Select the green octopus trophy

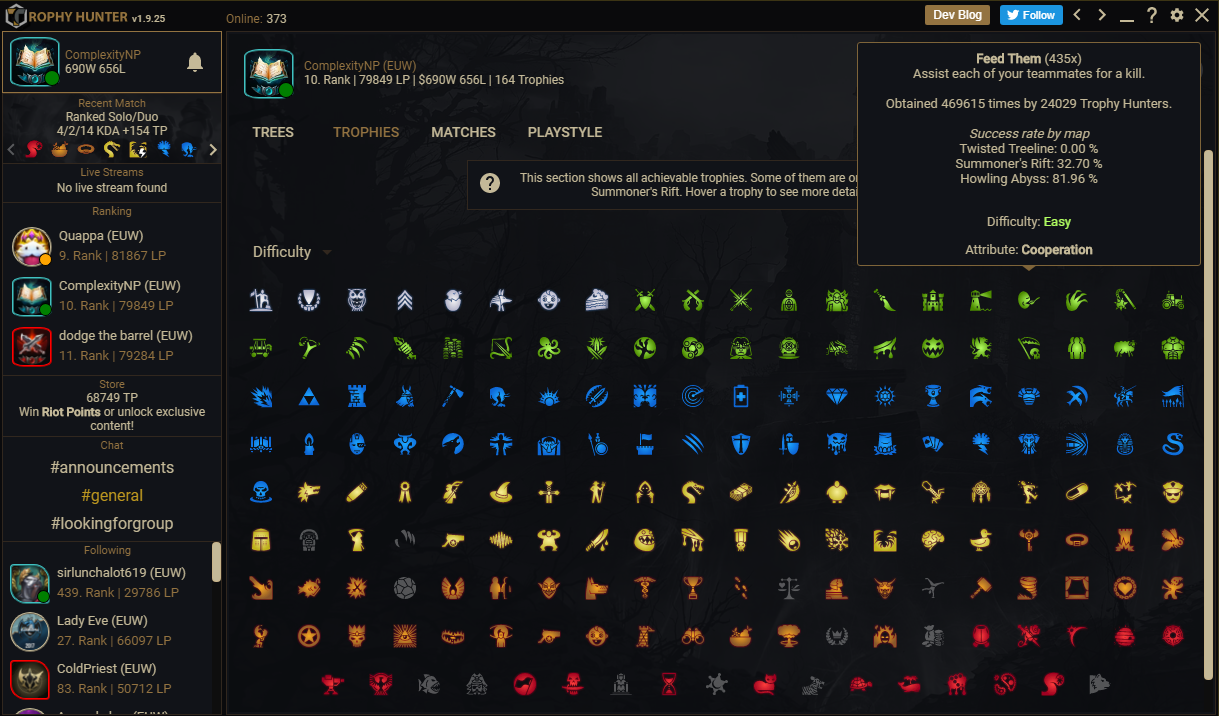(x=549, y=348)
